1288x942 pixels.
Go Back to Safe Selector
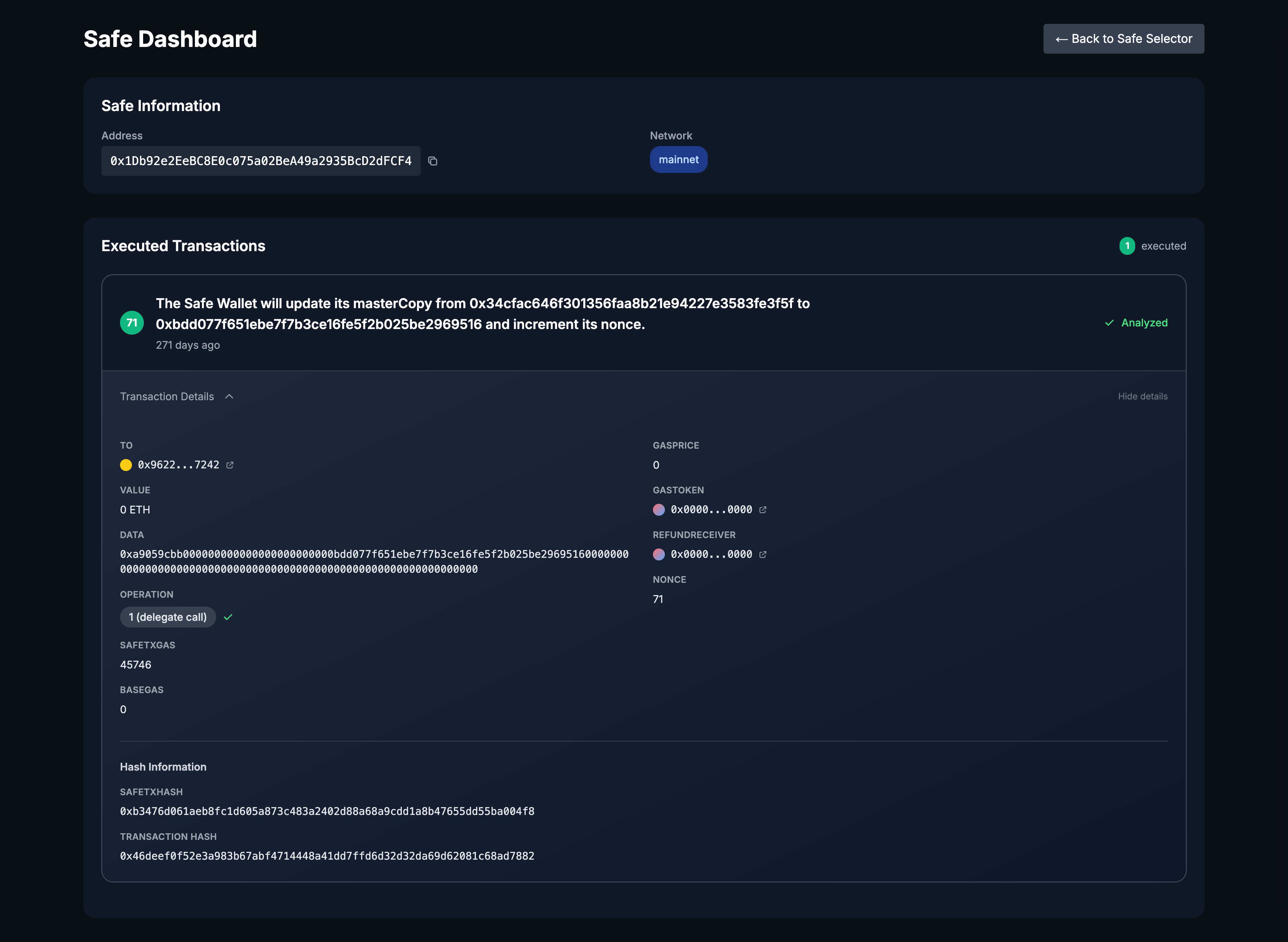click(x=1123, y=39)
